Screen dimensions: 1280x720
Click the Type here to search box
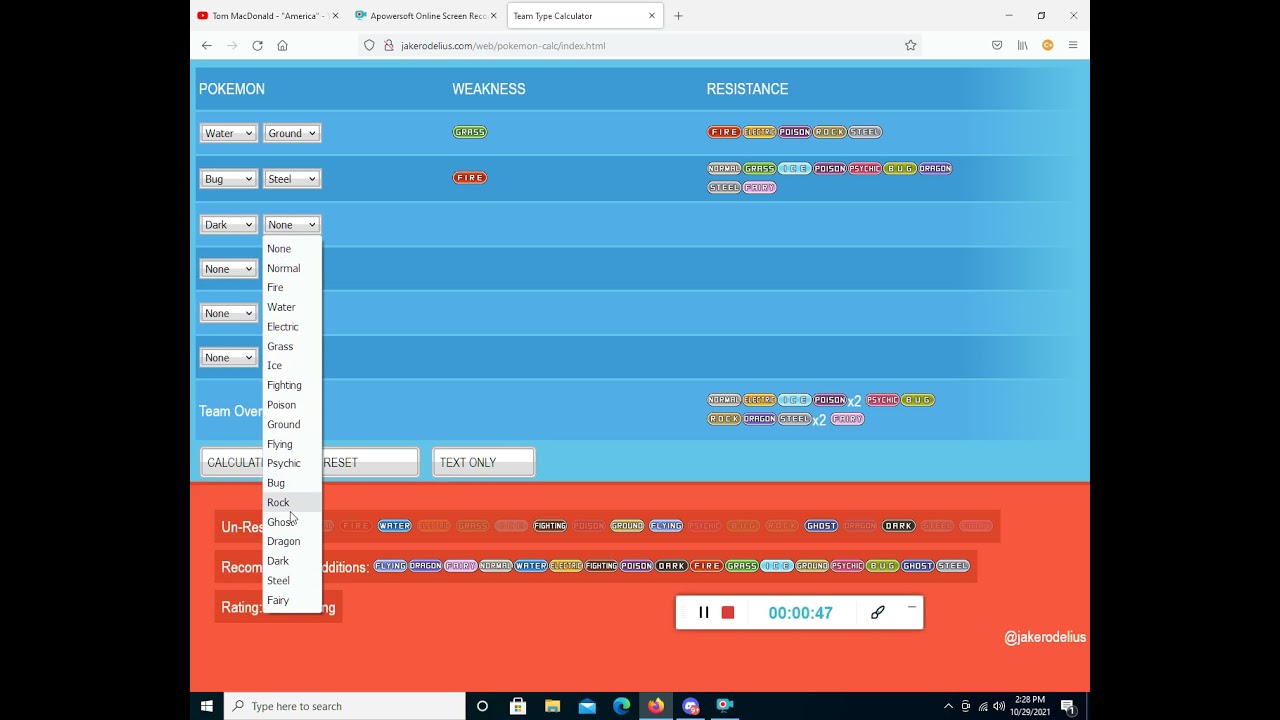click(x=347, y=706)
